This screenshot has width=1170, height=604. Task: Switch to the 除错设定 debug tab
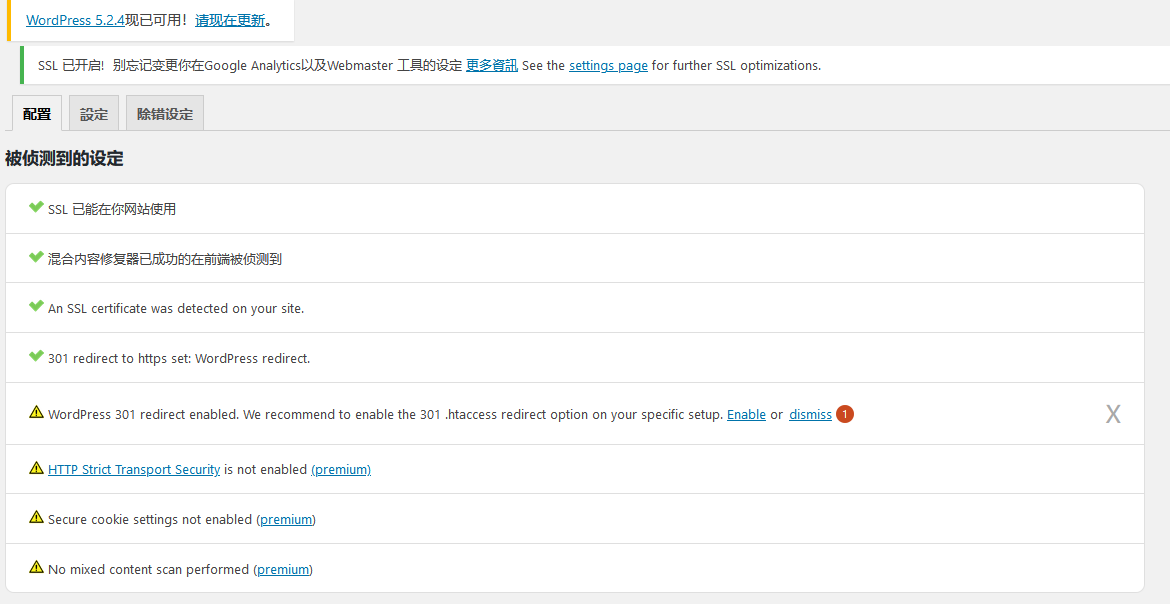coord(165,113)
